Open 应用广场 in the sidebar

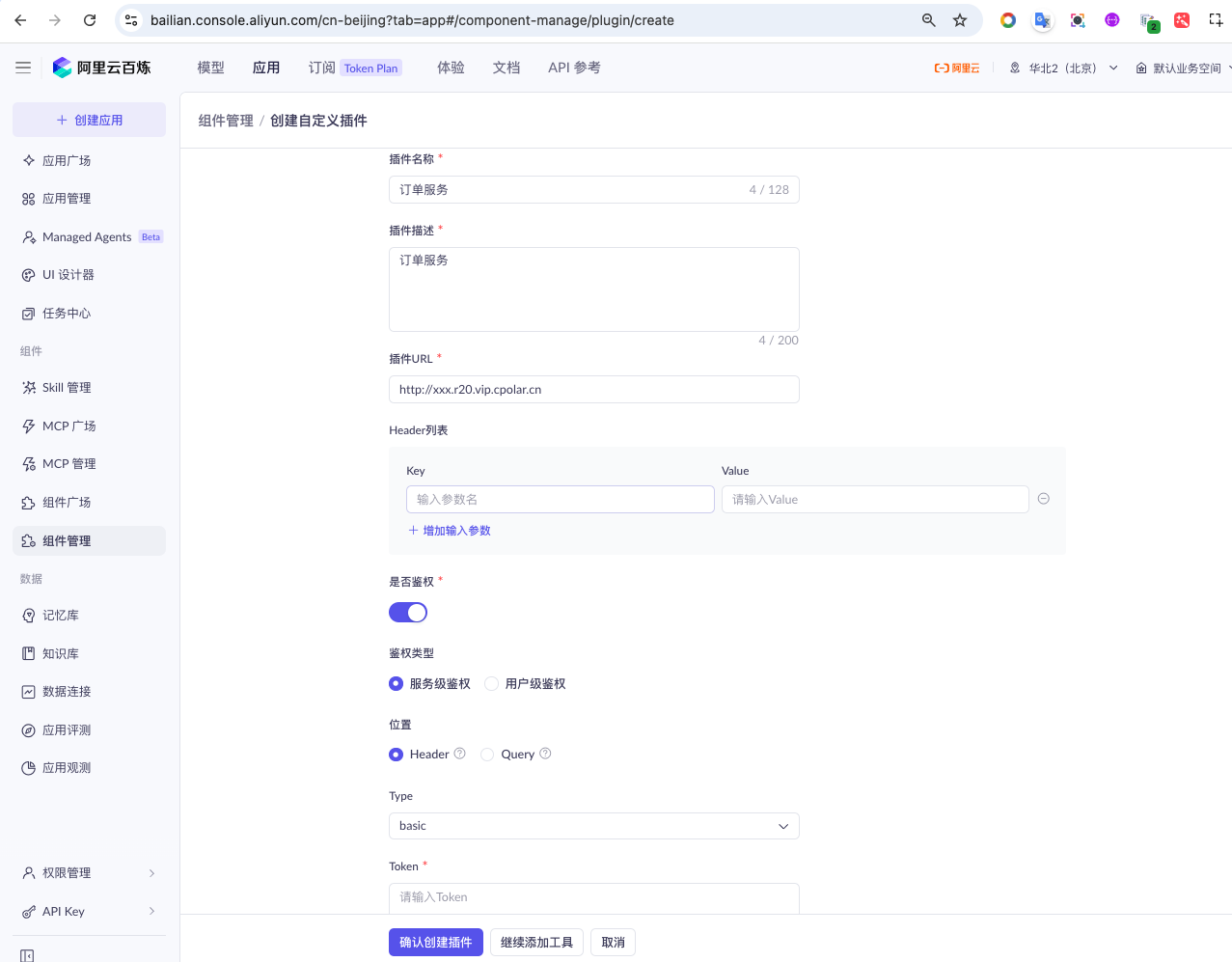[89, 160]
